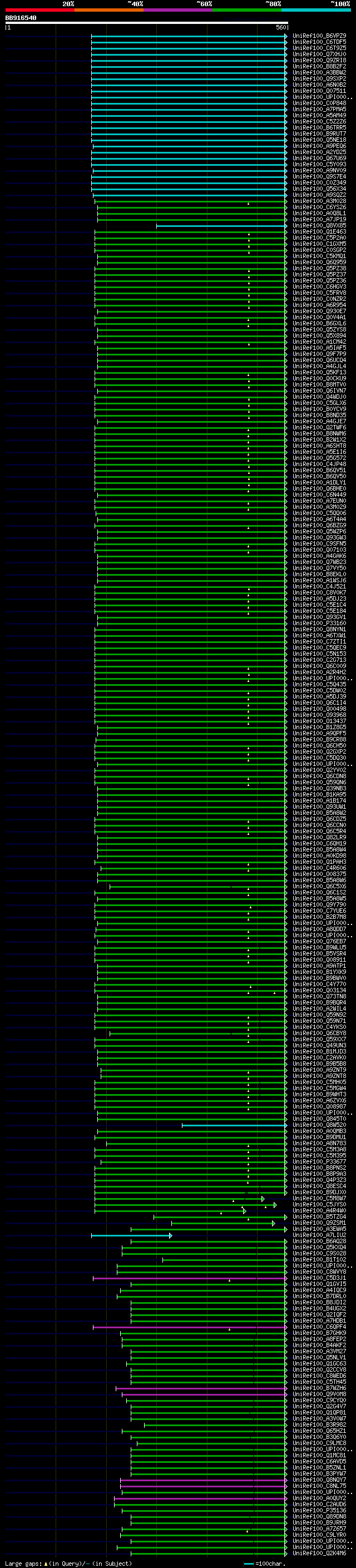Click the purple ~60% identity legend segment
356x1568 pixels.
tap(179, 10)
